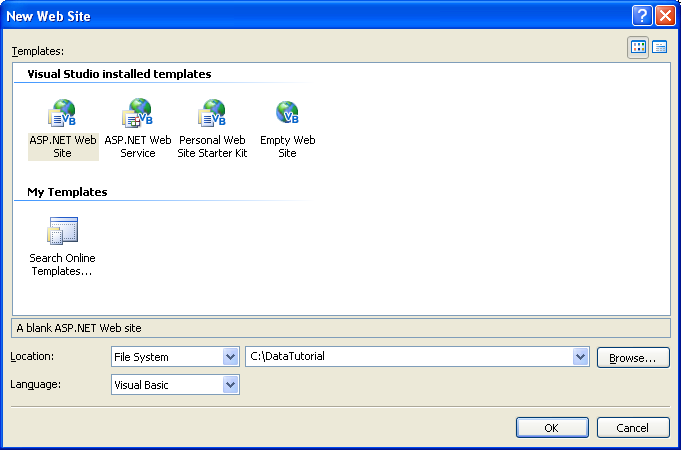
Task: Click the New Web Site title bar
Action: point(300,15)
